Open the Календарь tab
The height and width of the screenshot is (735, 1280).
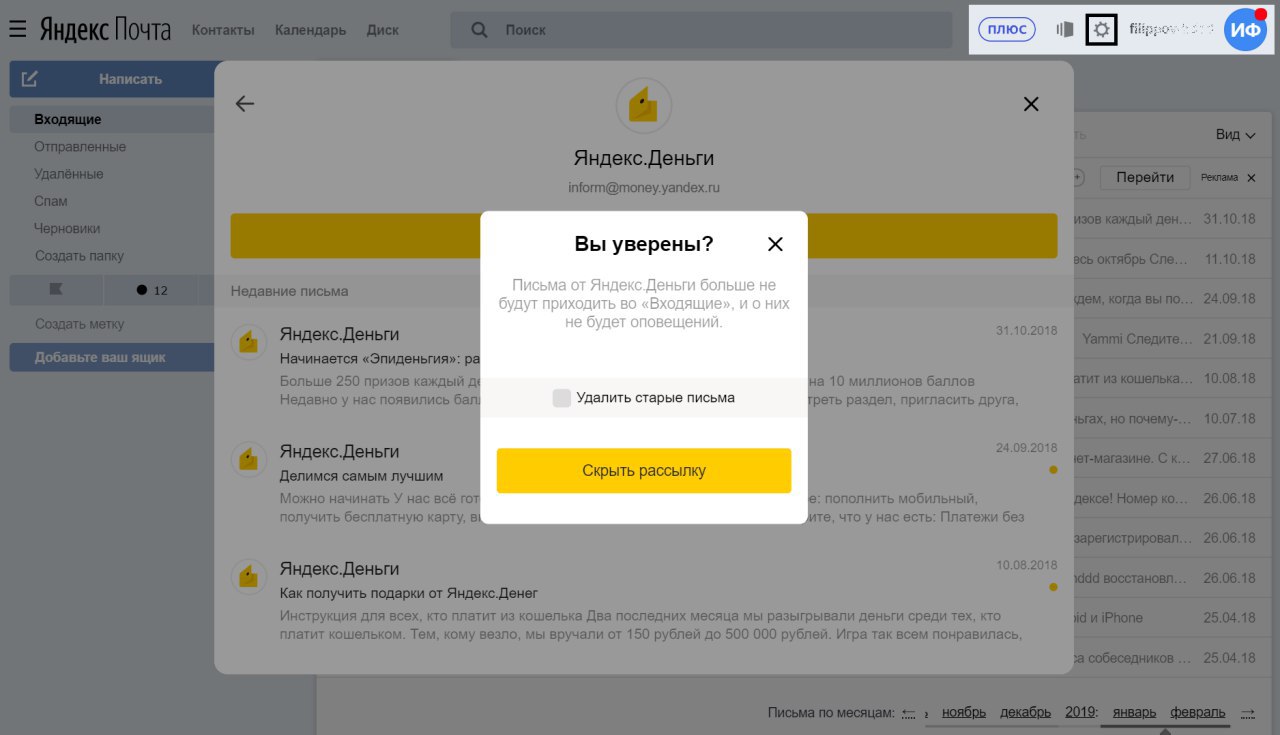pyautogui.click(x=310, y=30)
